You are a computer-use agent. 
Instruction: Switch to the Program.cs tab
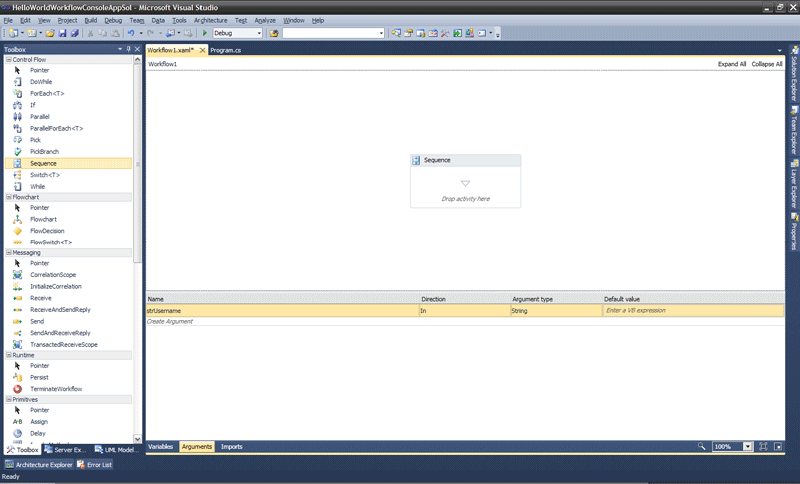click(x=226, y=50)
